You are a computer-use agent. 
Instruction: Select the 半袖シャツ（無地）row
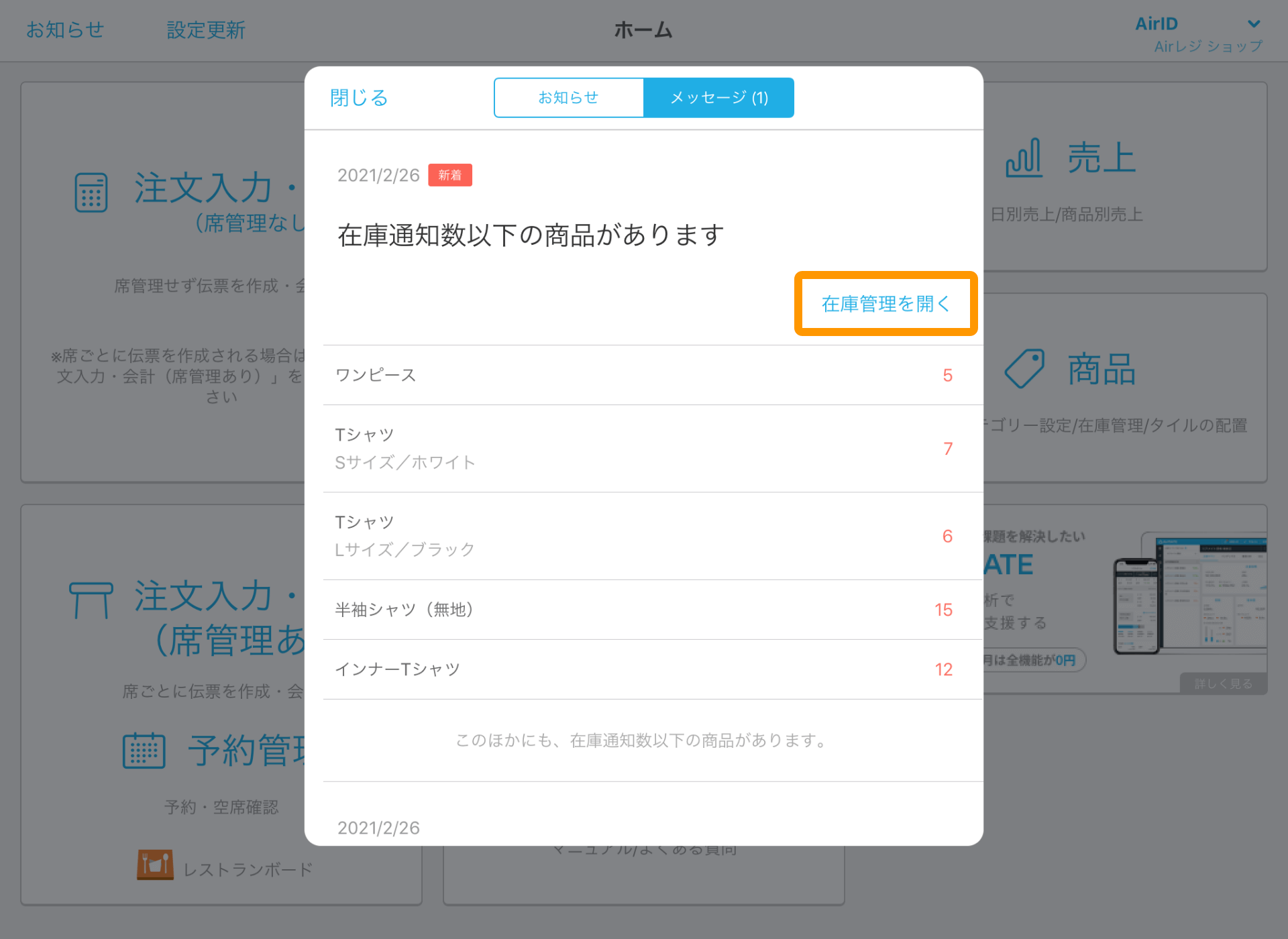(644, 609)
